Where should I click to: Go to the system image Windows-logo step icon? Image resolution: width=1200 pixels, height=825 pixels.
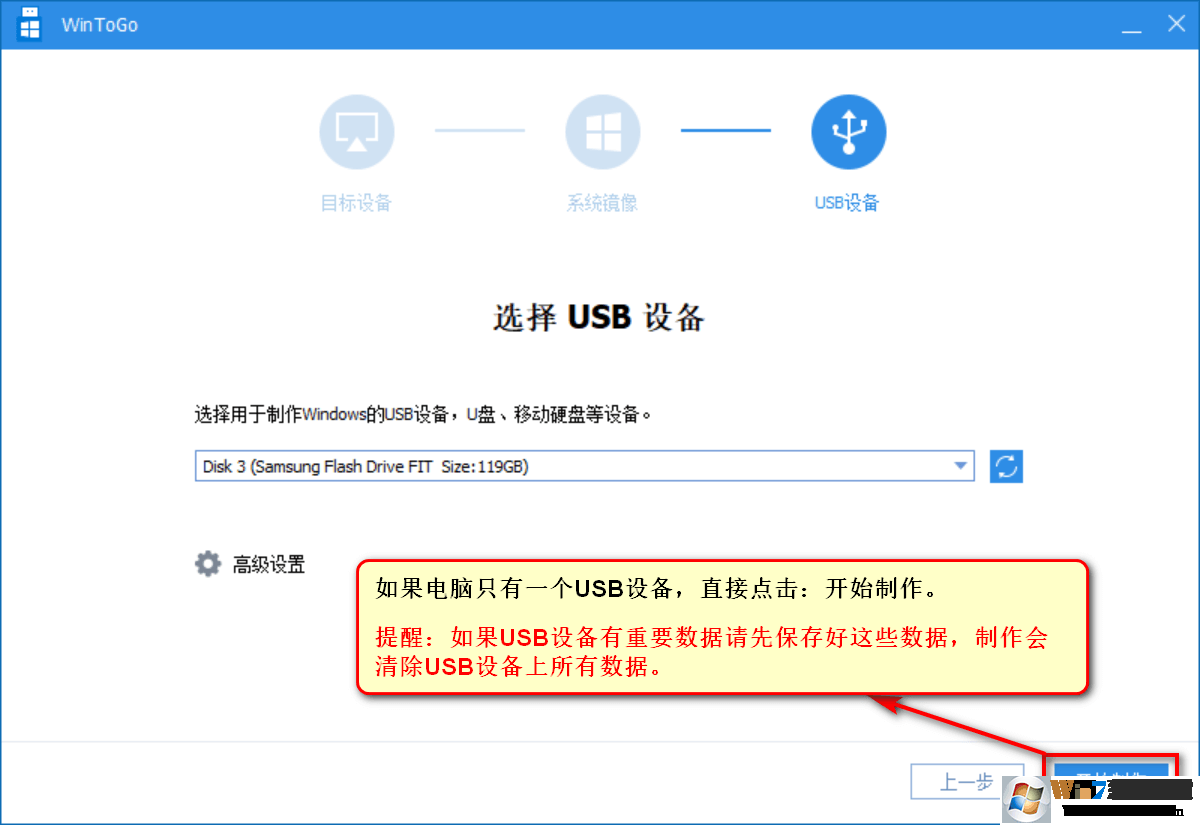click(x=603, y=132)
